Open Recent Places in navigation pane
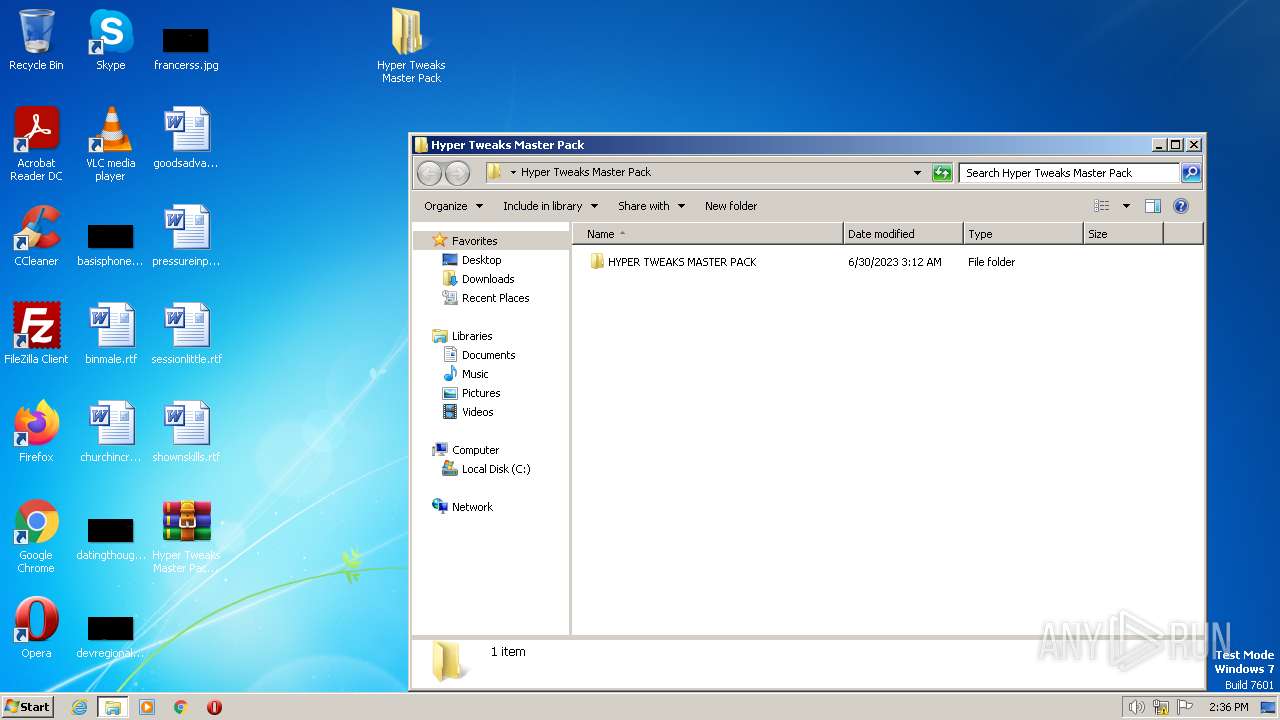Viewport: 1280px width, 720px height. point(495,298)
